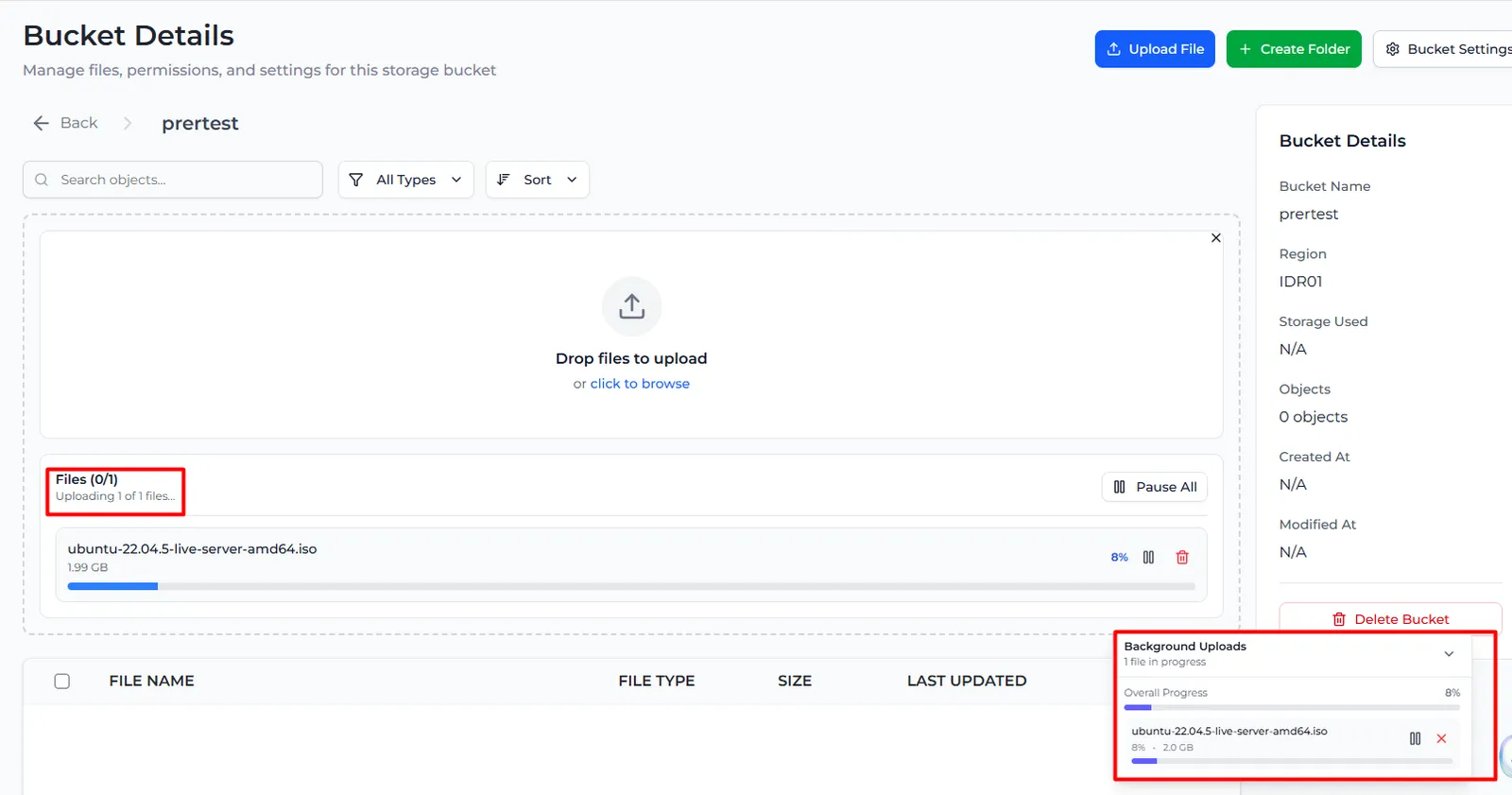Click the Overall Progress bar in Background Uploads
The height and width of the screenshot is (795, 1512).
[x=1292, y=707]
